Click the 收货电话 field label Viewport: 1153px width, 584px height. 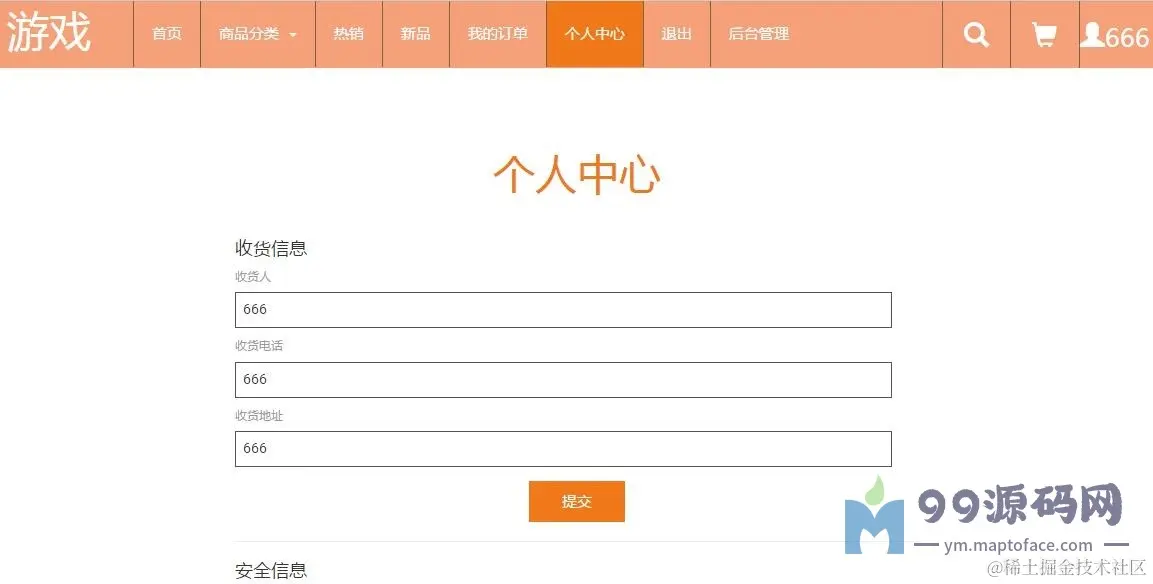coord(259,346)
